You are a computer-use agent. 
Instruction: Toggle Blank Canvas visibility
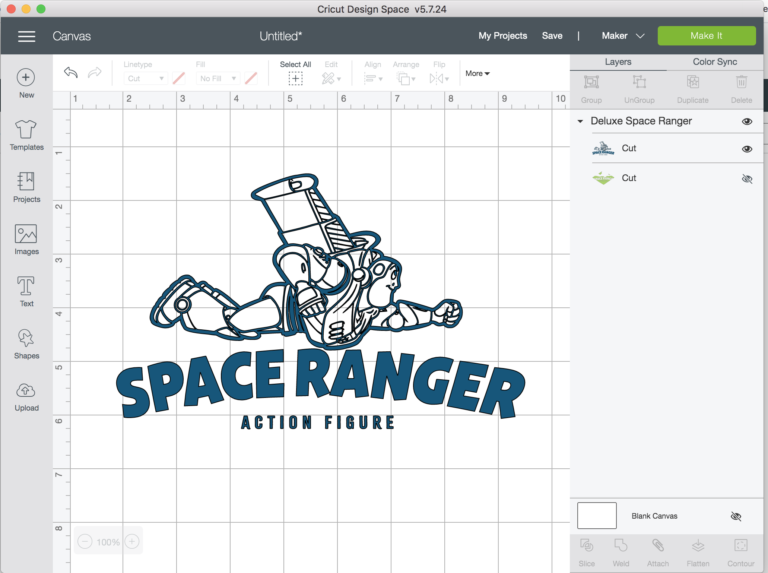(x=736, y=516)
